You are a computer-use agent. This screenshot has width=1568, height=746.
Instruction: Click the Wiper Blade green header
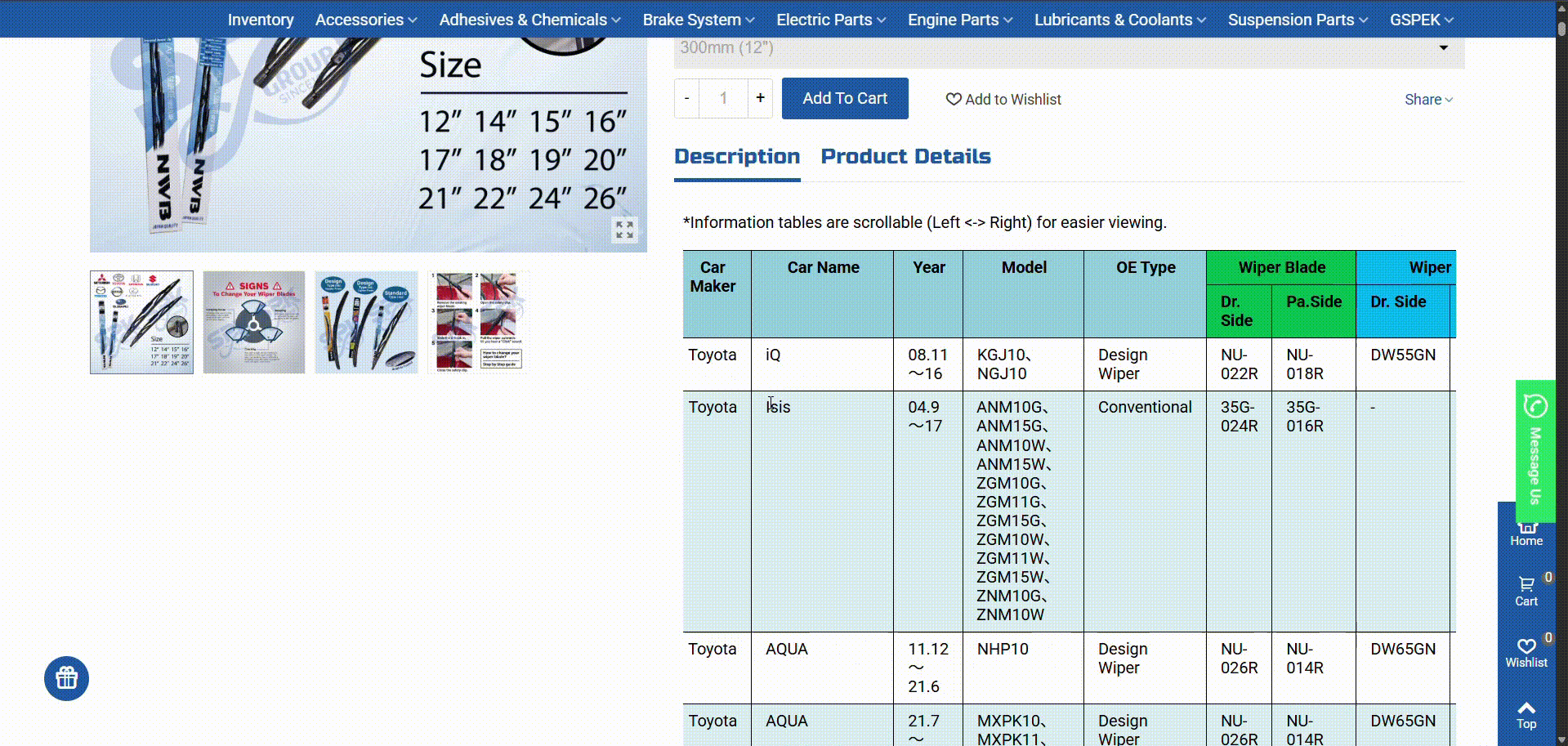point(1281,268)
